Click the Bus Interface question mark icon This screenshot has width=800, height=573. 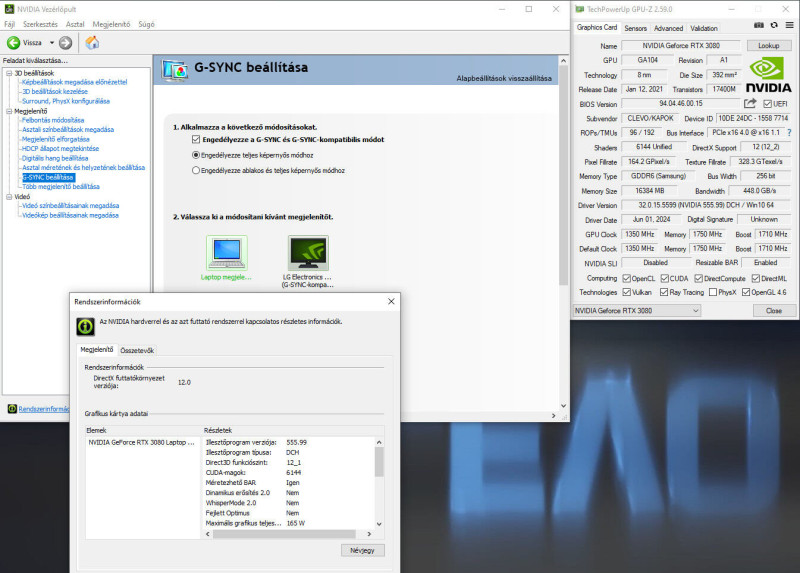click(x=789, y=133)
